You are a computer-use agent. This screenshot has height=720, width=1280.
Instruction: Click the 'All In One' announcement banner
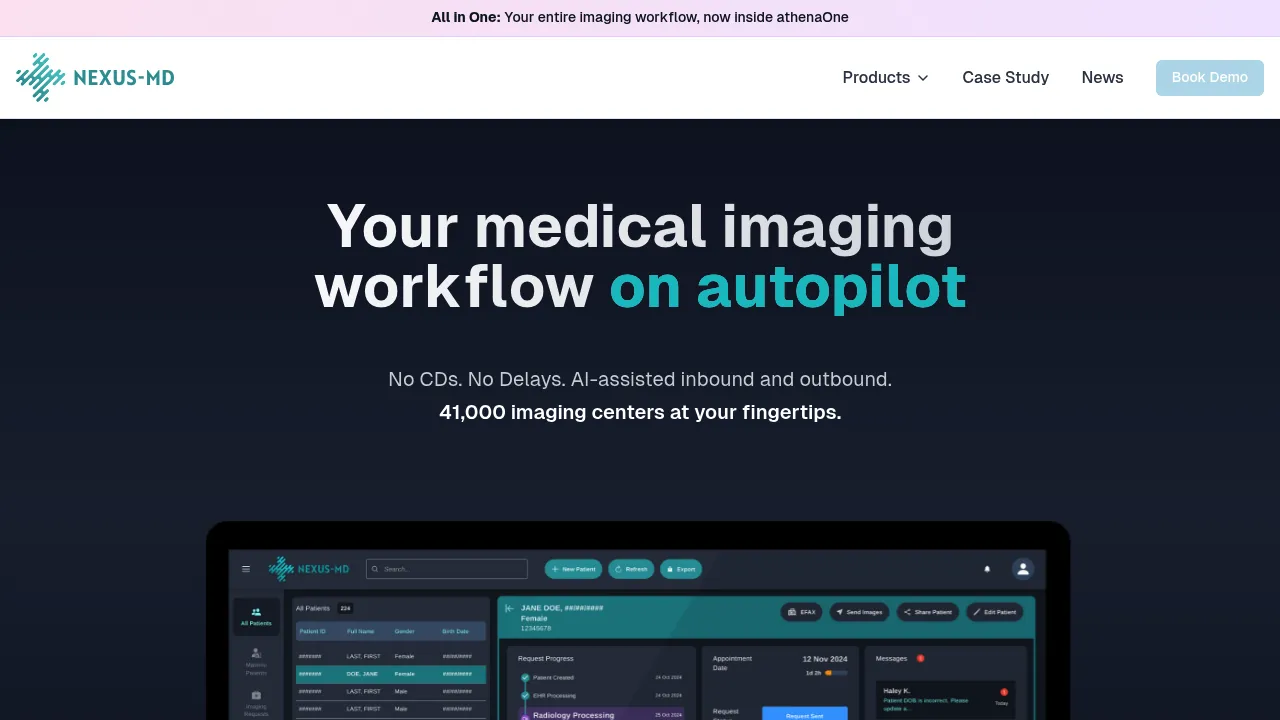[x=640, y=18]
